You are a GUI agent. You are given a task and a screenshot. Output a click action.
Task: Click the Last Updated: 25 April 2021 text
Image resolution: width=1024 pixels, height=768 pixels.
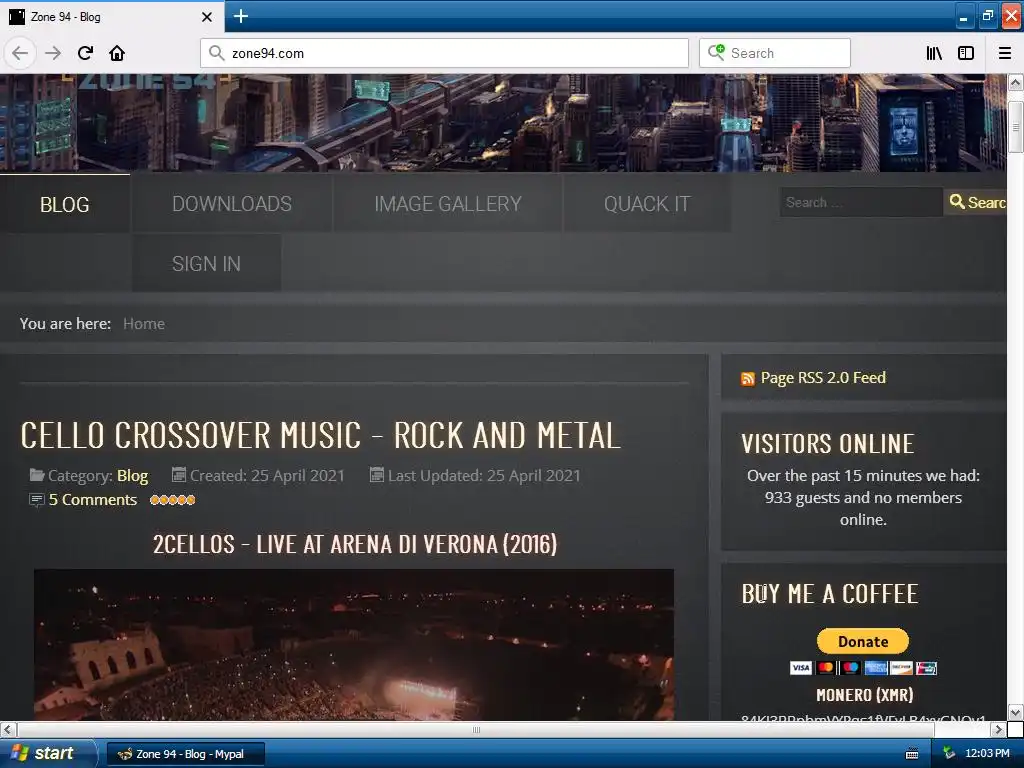coord(484,475)
